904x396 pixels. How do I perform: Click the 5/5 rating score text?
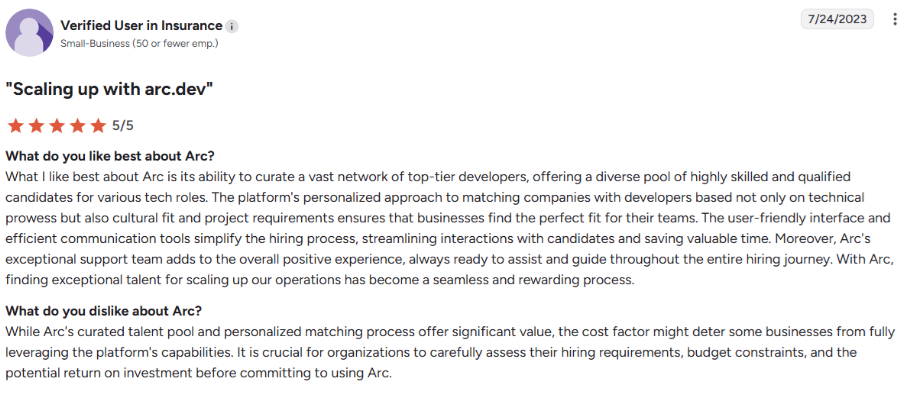[x=123, y=126]
